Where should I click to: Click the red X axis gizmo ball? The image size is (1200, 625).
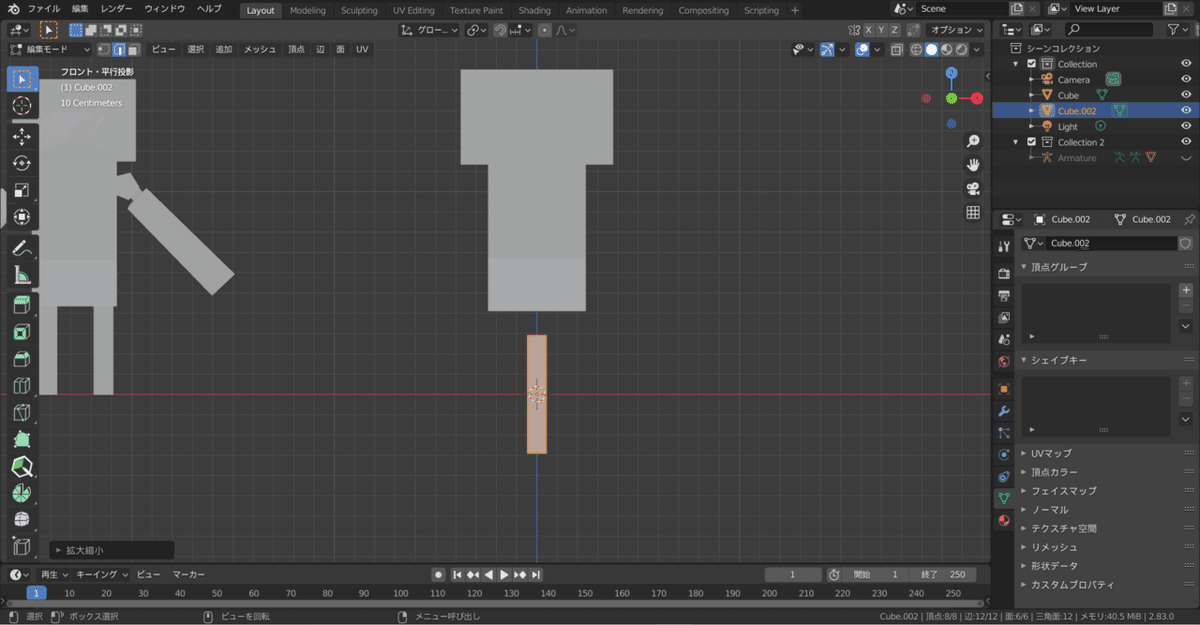(x=977, y=98)
